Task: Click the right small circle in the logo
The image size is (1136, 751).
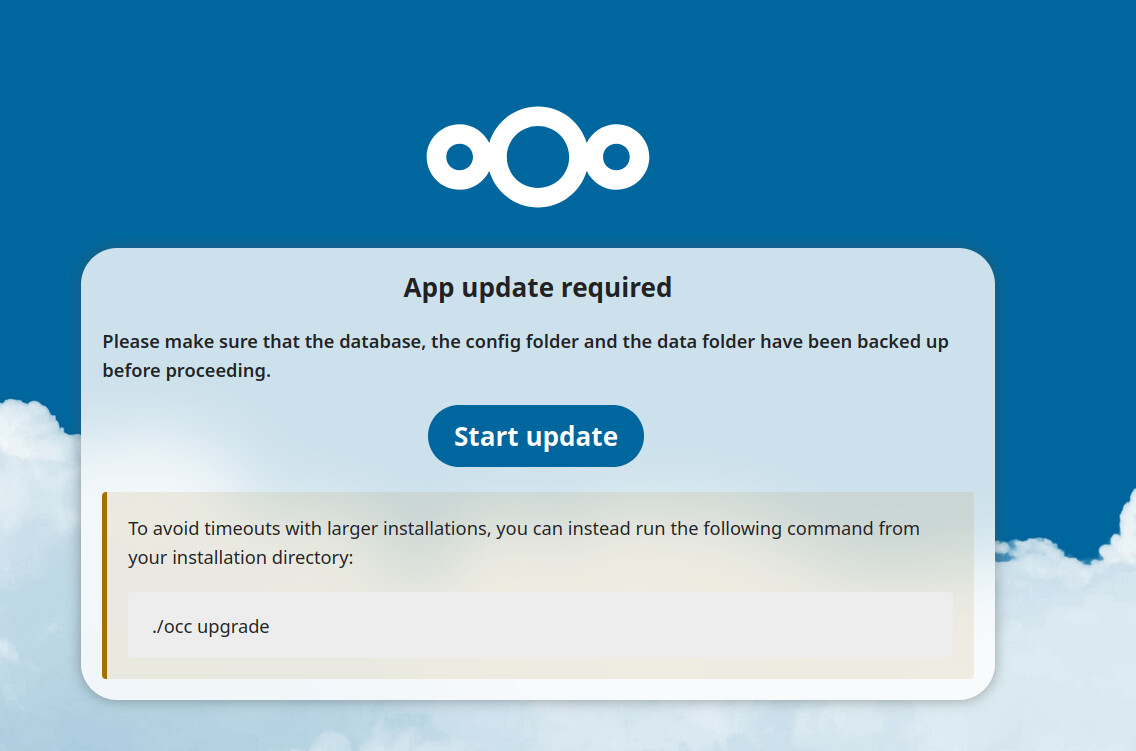Action: point(617,157)
